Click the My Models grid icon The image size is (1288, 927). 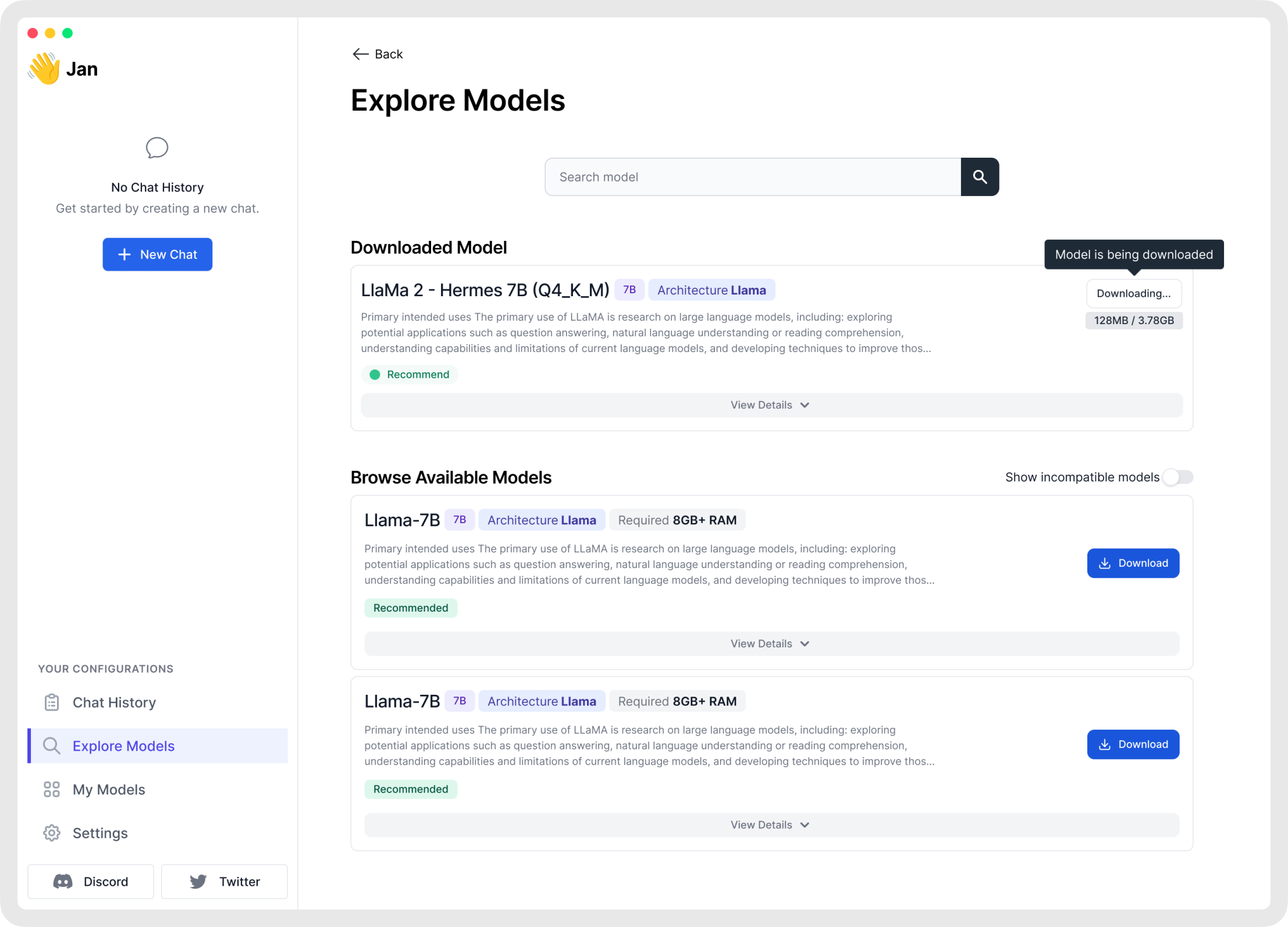tap(52, 789)
